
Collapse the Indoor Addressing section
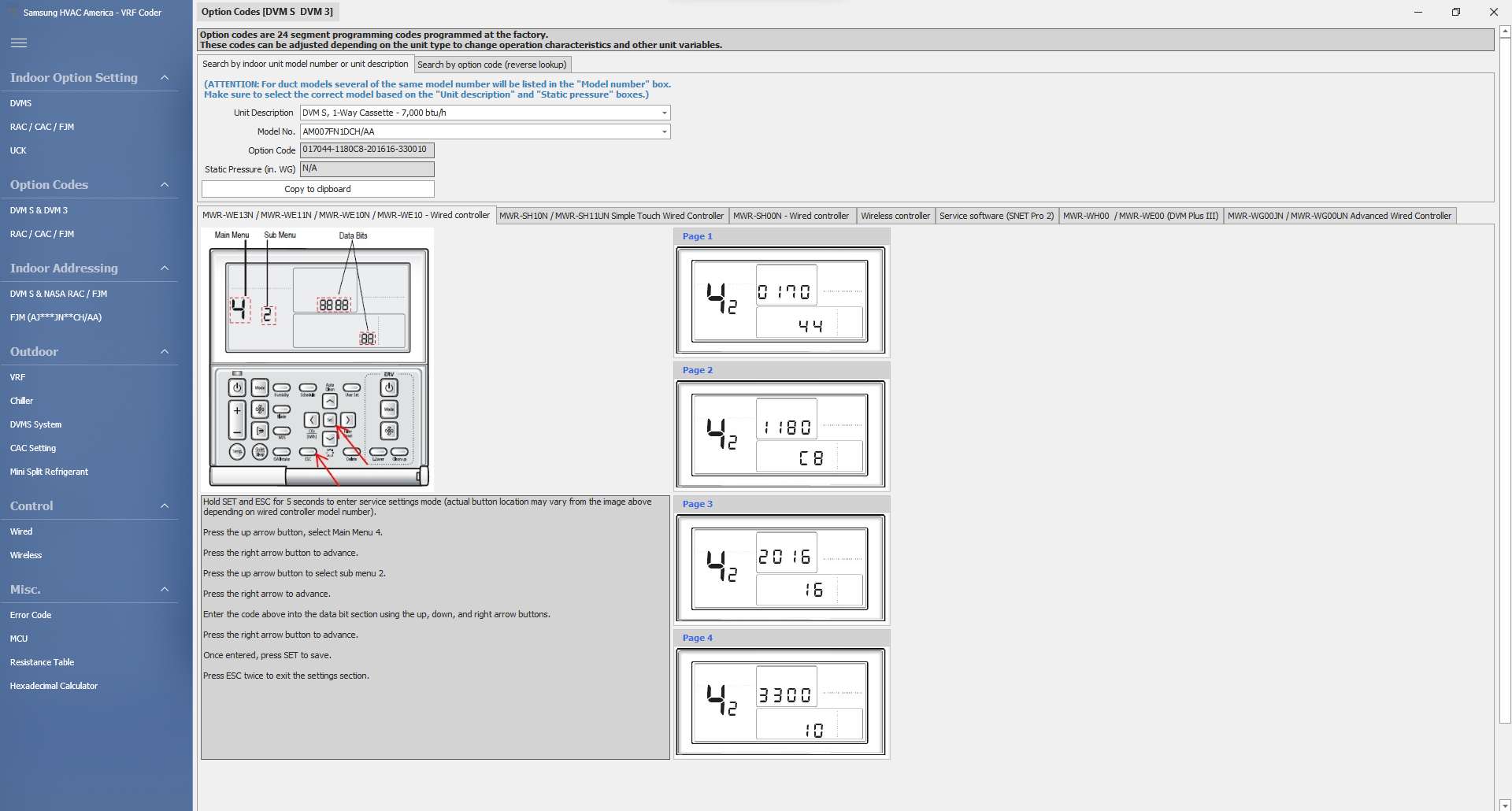pyautogui.click(x=165, y=268)
